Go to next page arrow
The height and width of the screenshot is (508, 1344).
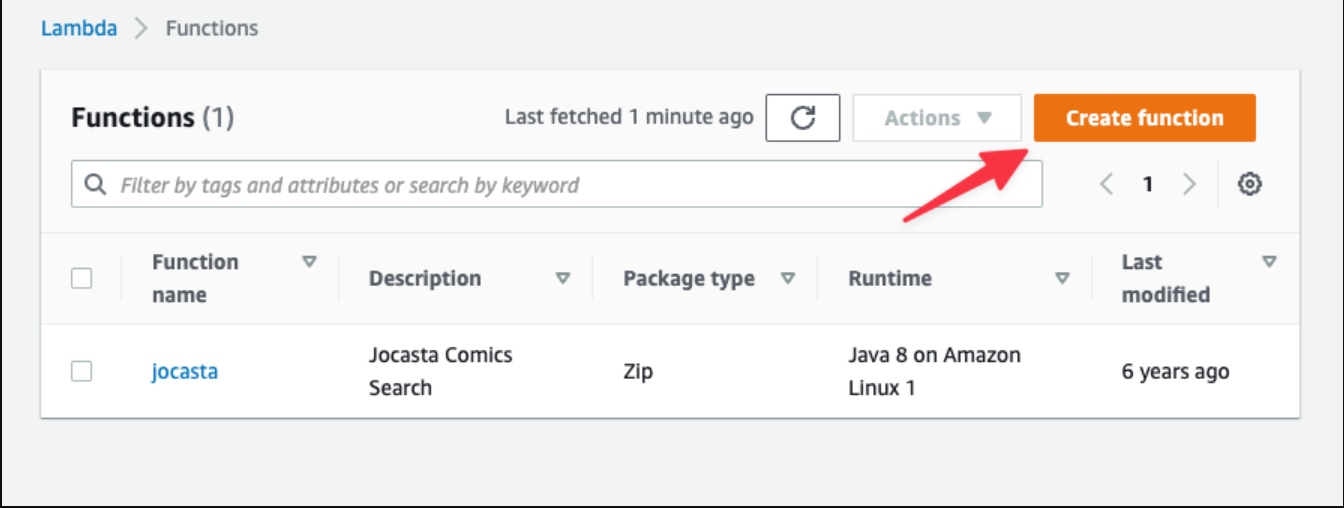click(x=1189, y=184)
